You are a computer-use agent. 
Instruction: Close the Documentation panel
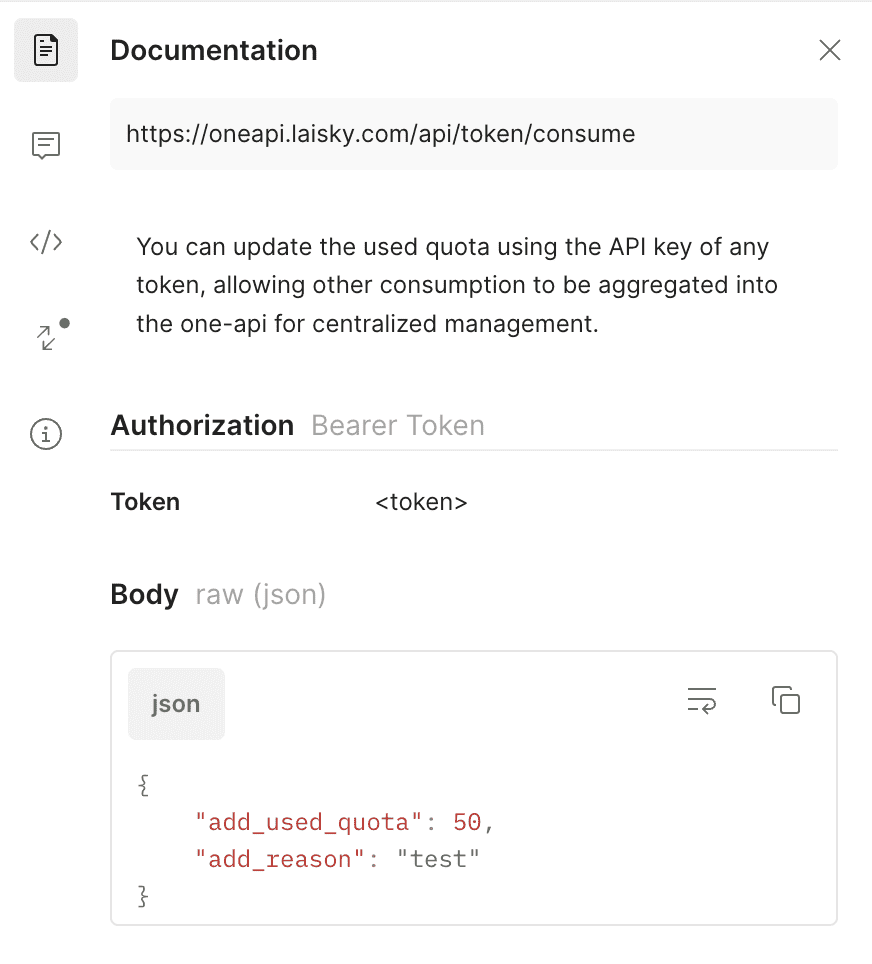[x=830, y=50]
